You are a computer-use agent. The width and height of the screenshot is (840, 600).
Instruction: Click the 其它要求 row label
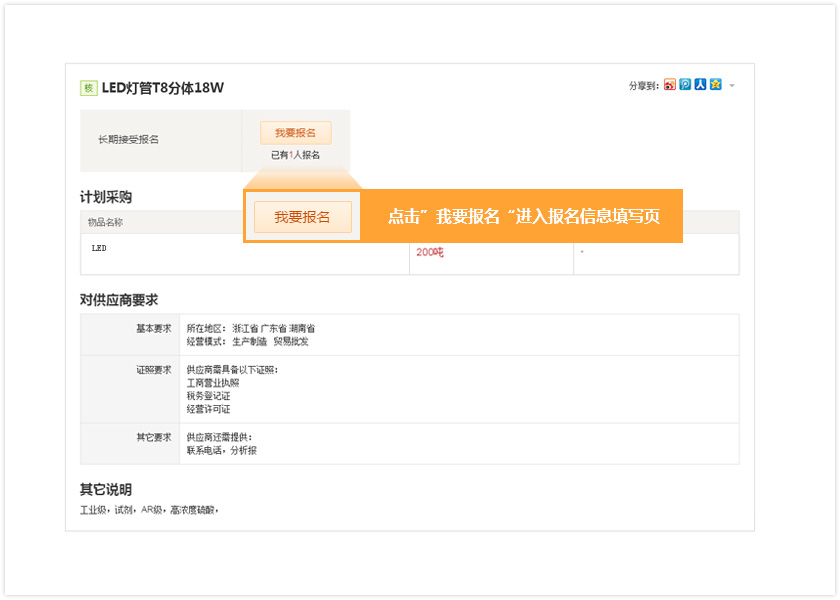click(154, 438)
